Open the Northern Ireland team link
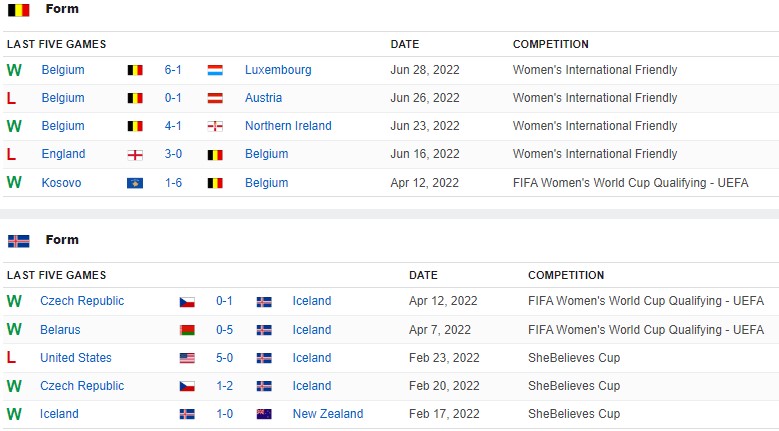Screen dimensions: 779x431 [x=288, y=126]
